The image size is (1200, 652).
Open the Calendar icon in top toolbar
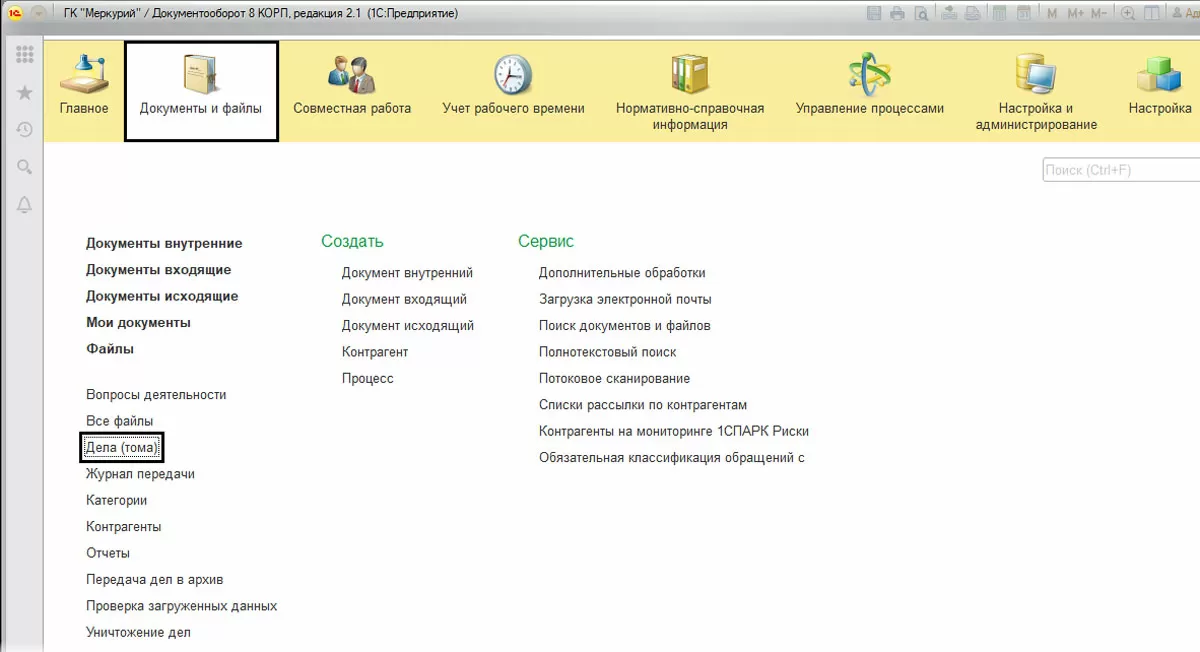[x=1024, y=13]
